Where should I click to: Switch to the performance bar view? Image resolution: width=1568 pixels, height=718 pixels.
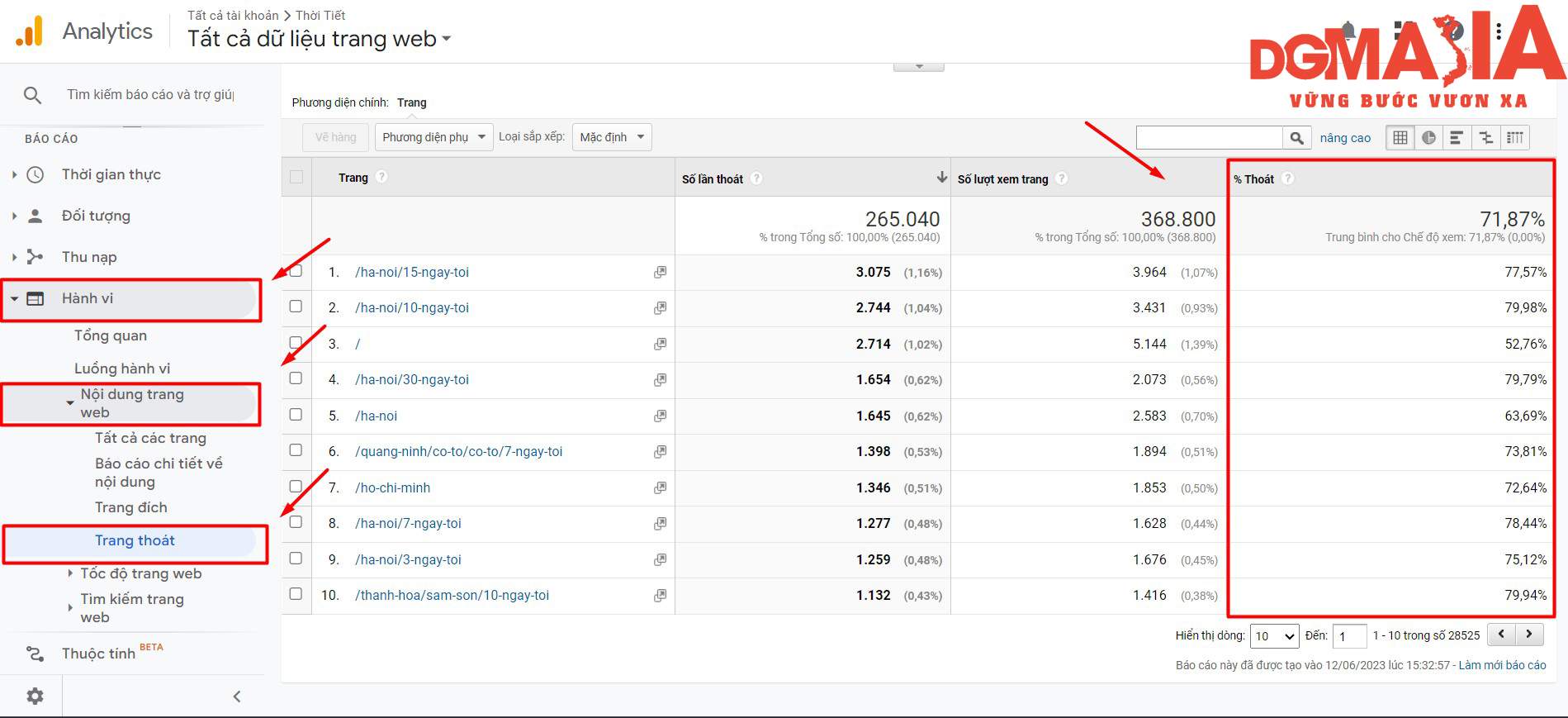coord(1457,138)
